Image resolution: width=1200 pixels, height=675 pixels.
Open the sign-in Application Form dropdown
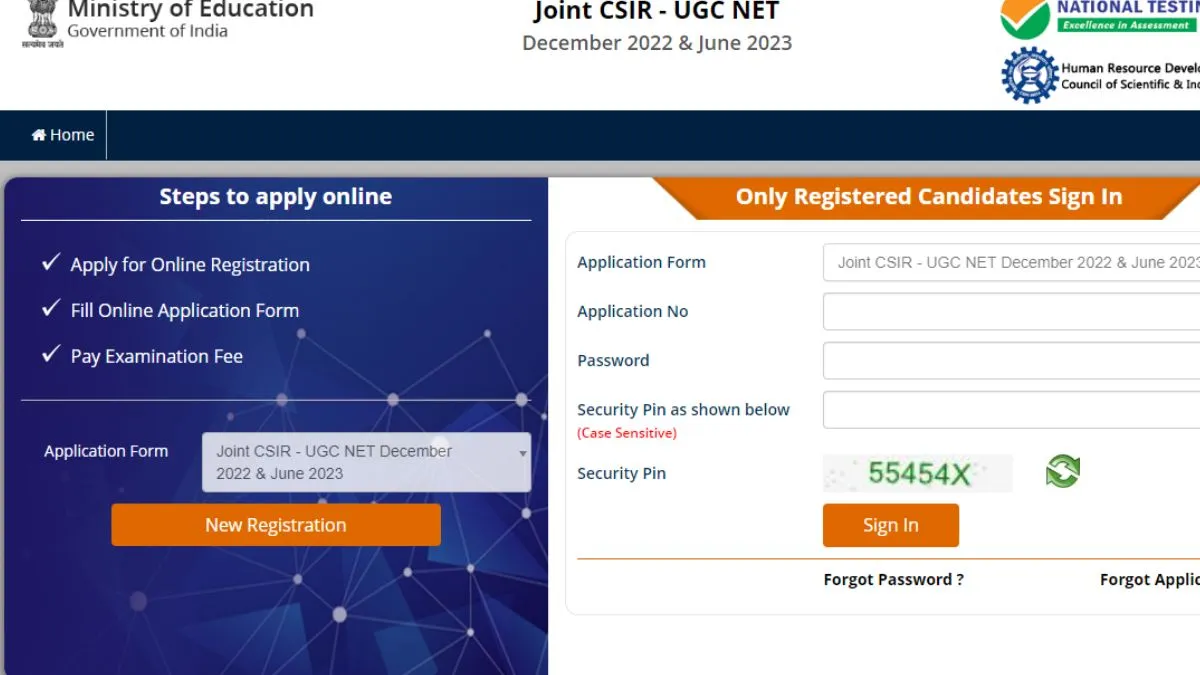(x=1011, y=262)
